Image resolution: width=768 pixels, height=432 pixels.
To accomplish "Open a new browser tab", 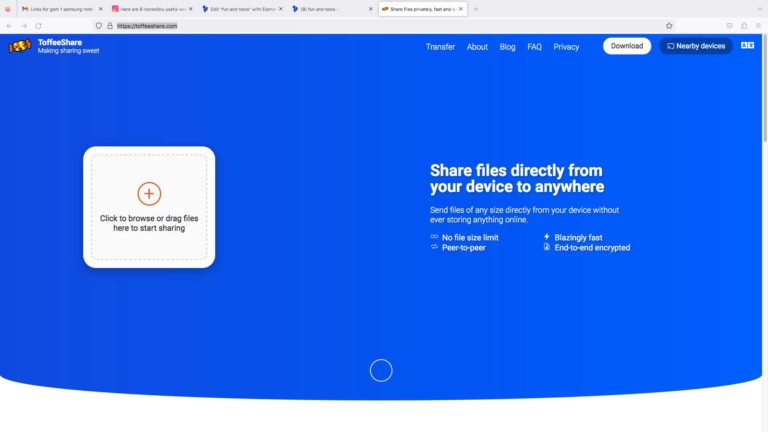I will (476, 9).
